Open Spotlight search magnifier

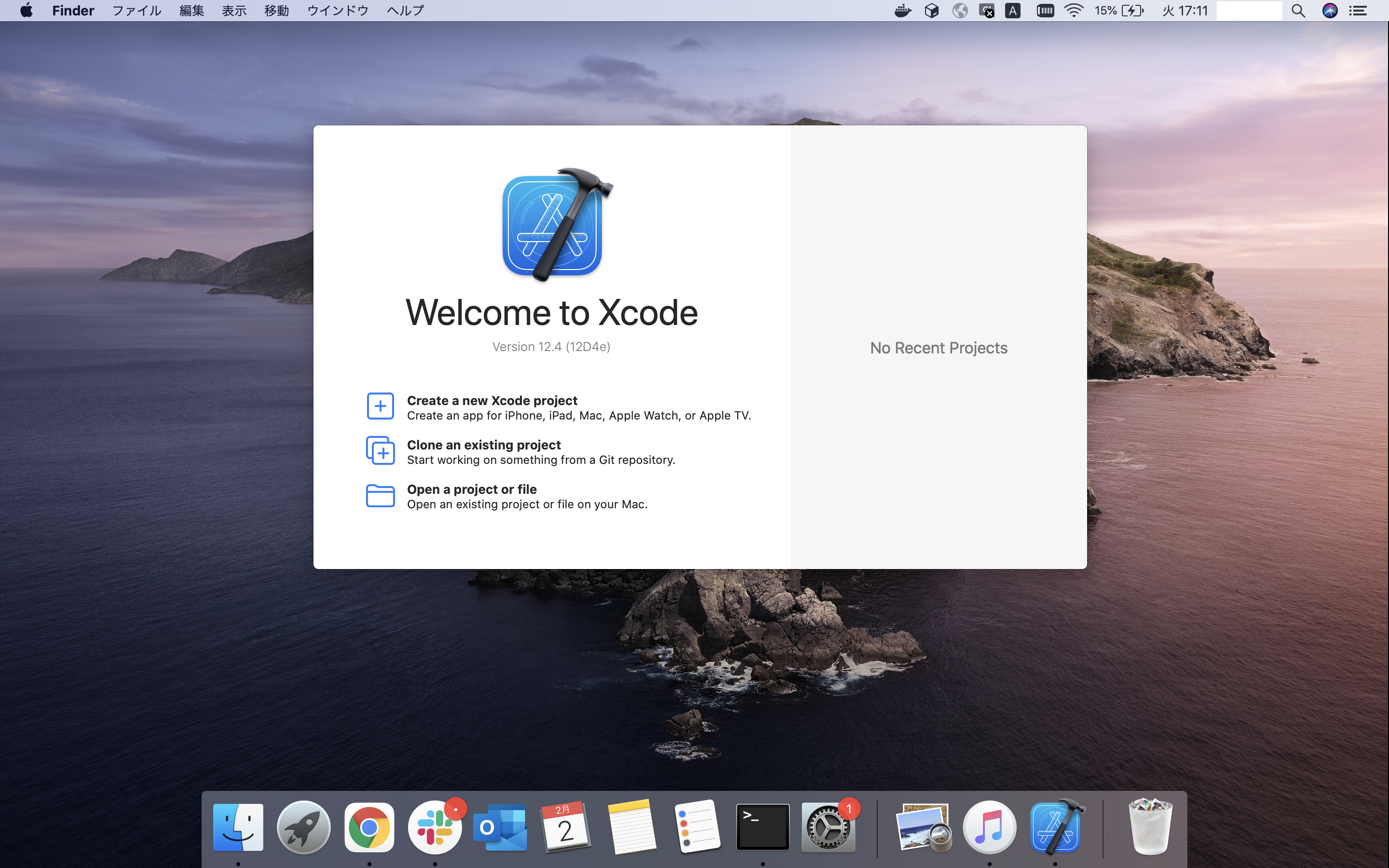(x=1298, y=10)
